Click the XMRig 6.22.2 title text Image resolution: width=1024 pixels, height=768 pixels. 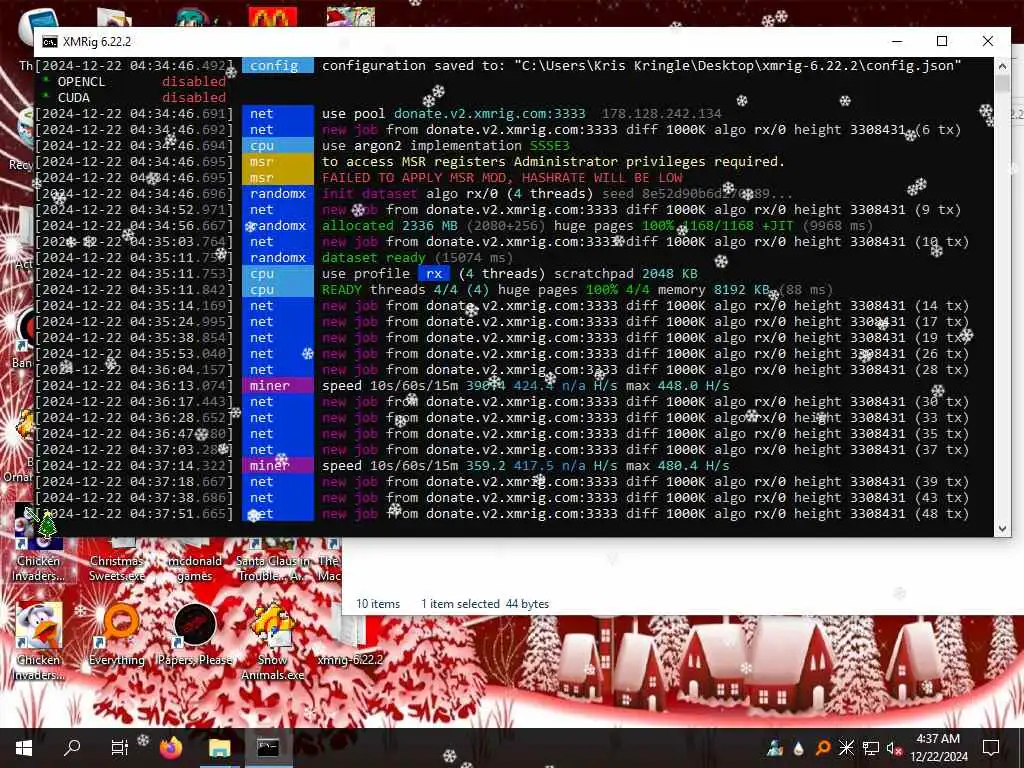97,42
